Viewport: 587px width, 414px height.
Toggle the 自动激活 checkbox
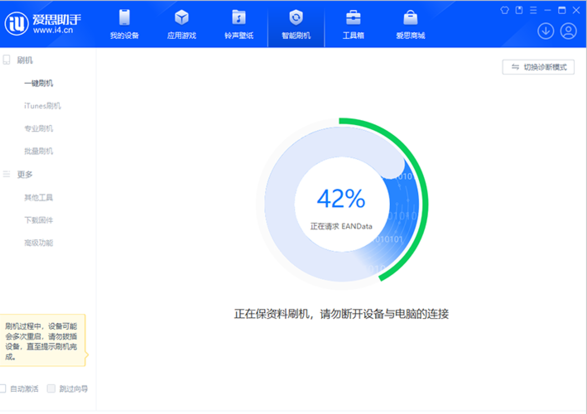click(x=3, y=389)
